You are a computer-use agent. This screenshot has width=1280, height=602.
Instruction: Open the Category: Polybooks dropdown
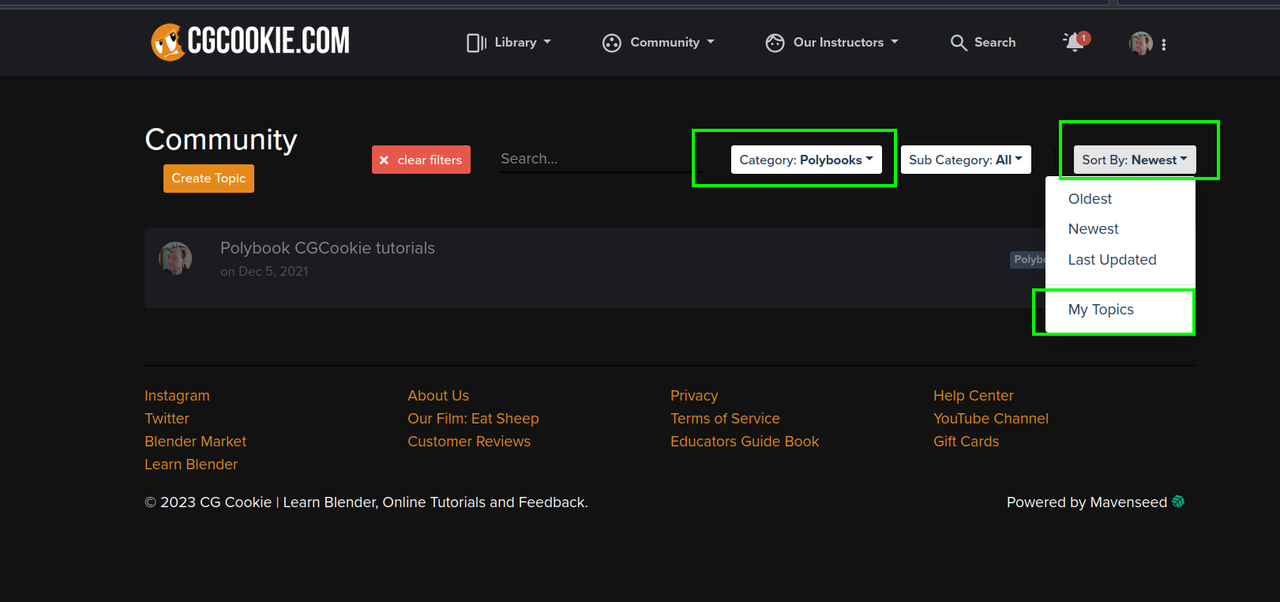tap(807, 160)
